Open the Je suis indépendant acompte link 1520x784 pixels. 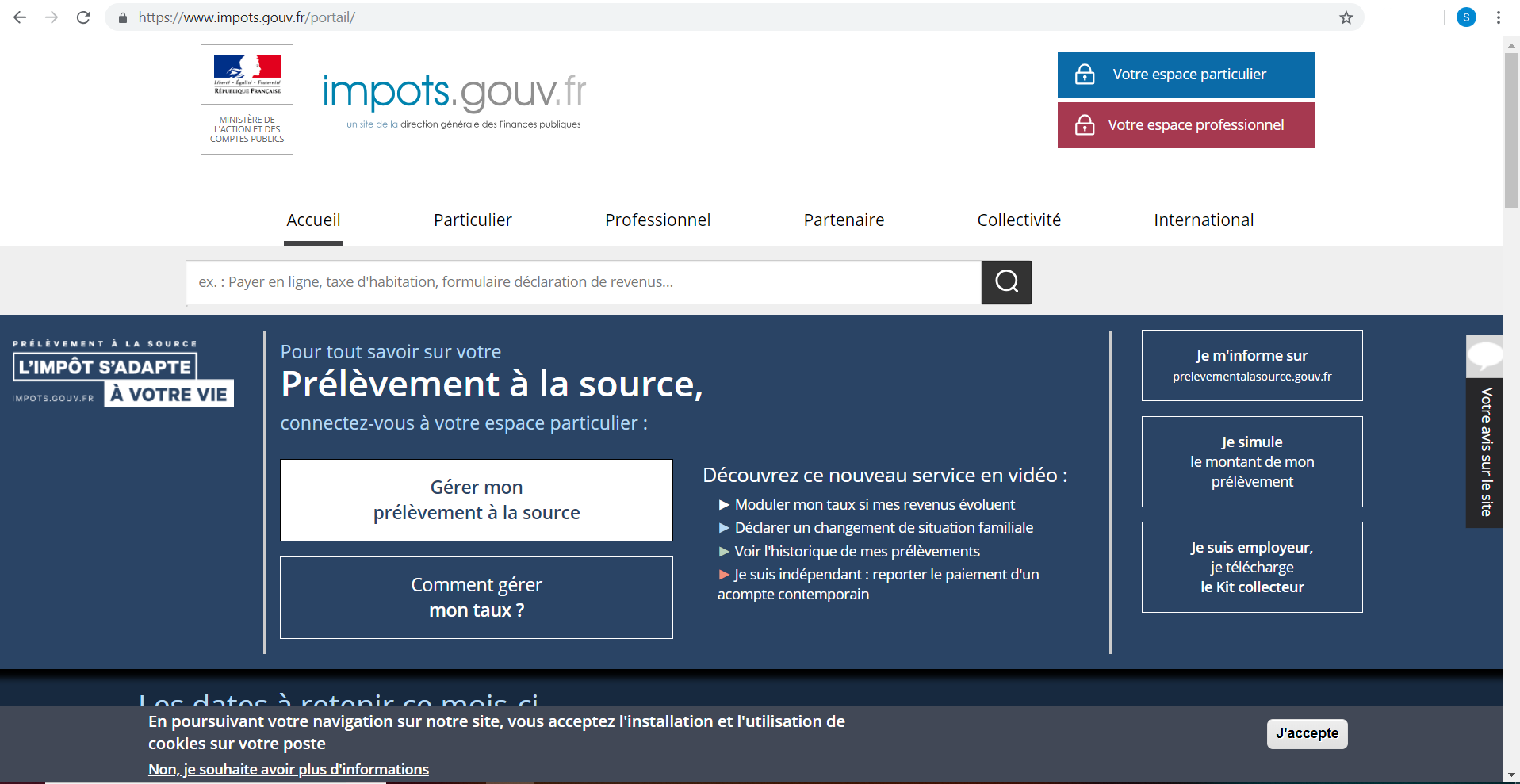coord(879,584)
